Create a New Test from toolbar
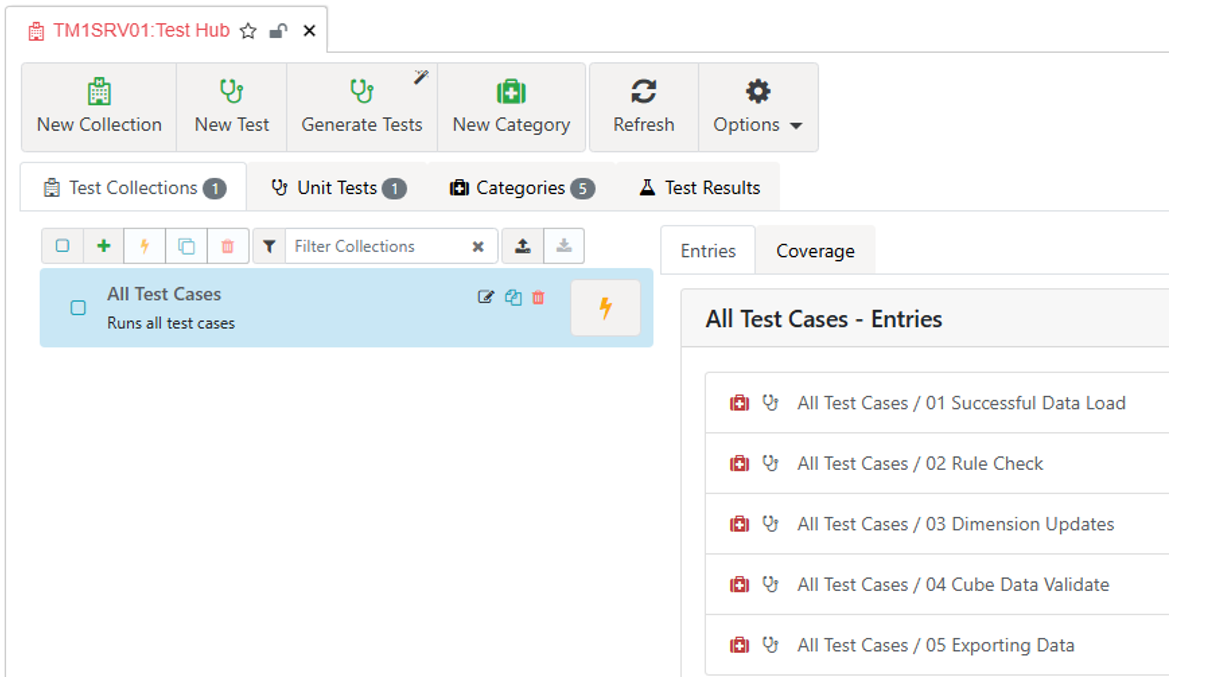This screenshot has width=1221, height=691. pos(232,107)
